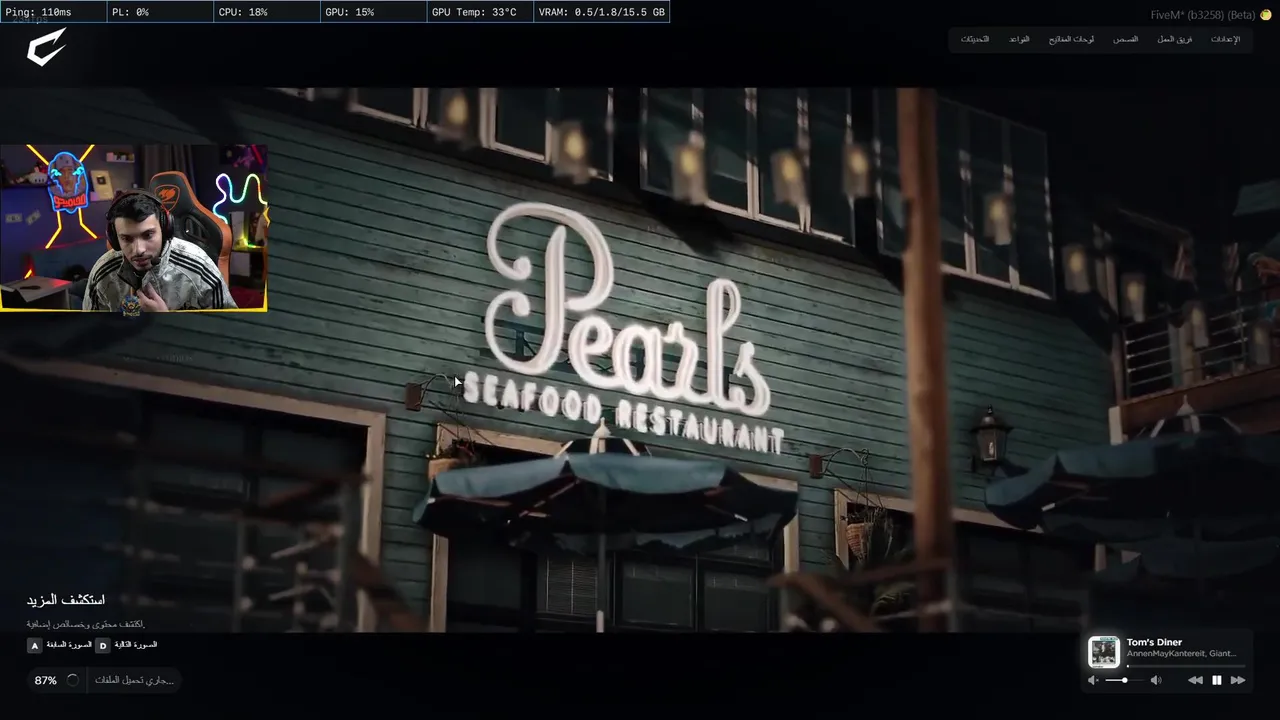Click the server logo in top-left corner
Screen dimensions: 1280x720
click(x=47, y=47)
